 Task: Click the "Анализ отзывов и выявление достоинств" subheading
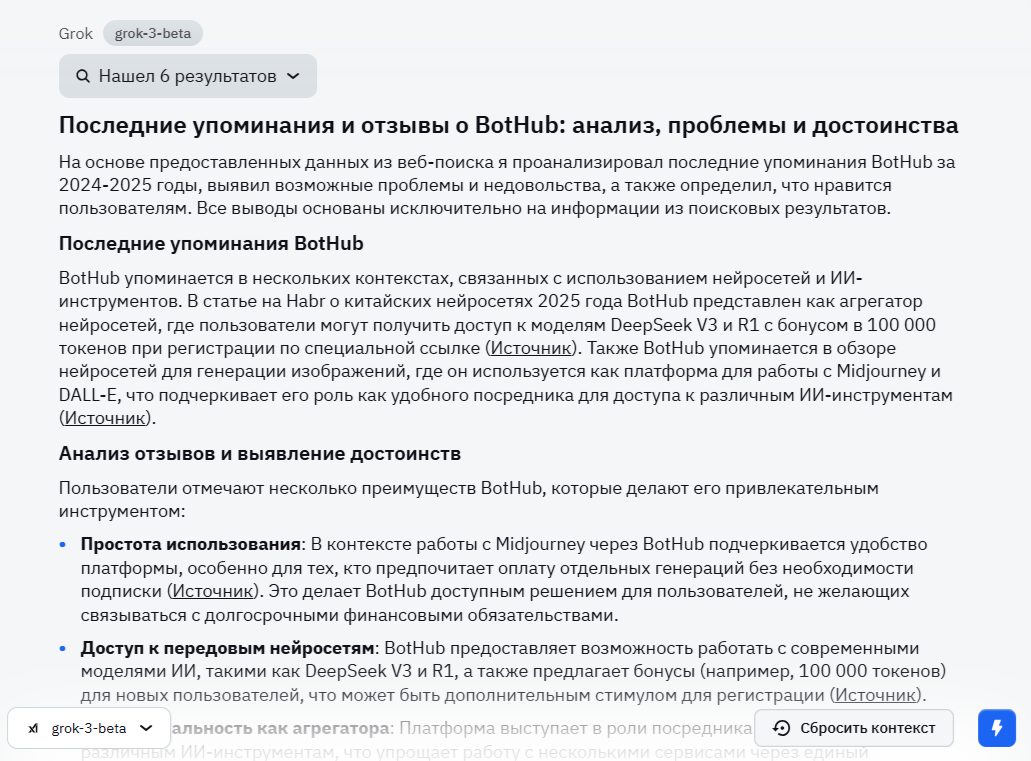pos(260,453)
